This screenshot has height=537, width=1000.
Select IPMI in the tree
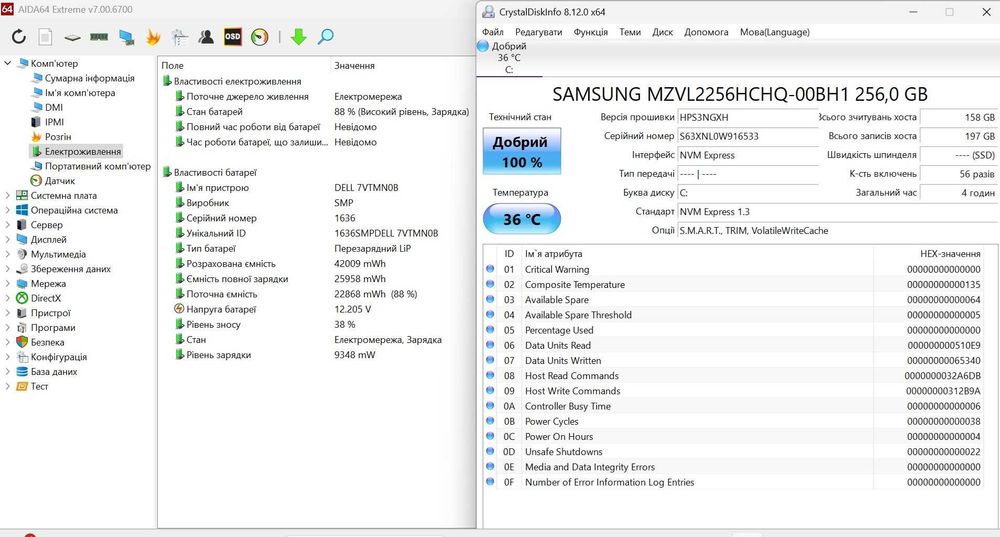pos(54,122)
